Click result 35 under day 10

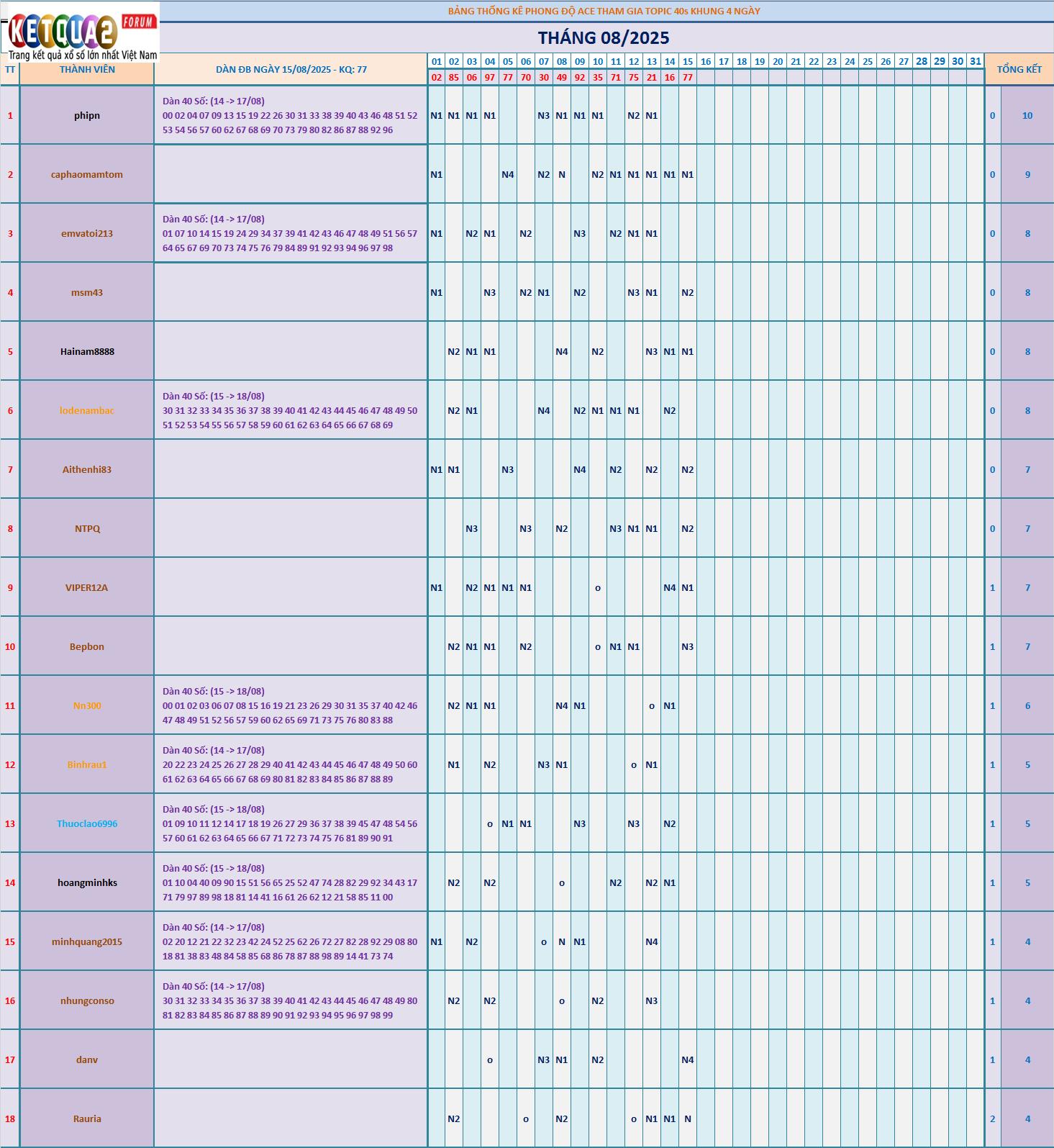[x=598, y=78]
